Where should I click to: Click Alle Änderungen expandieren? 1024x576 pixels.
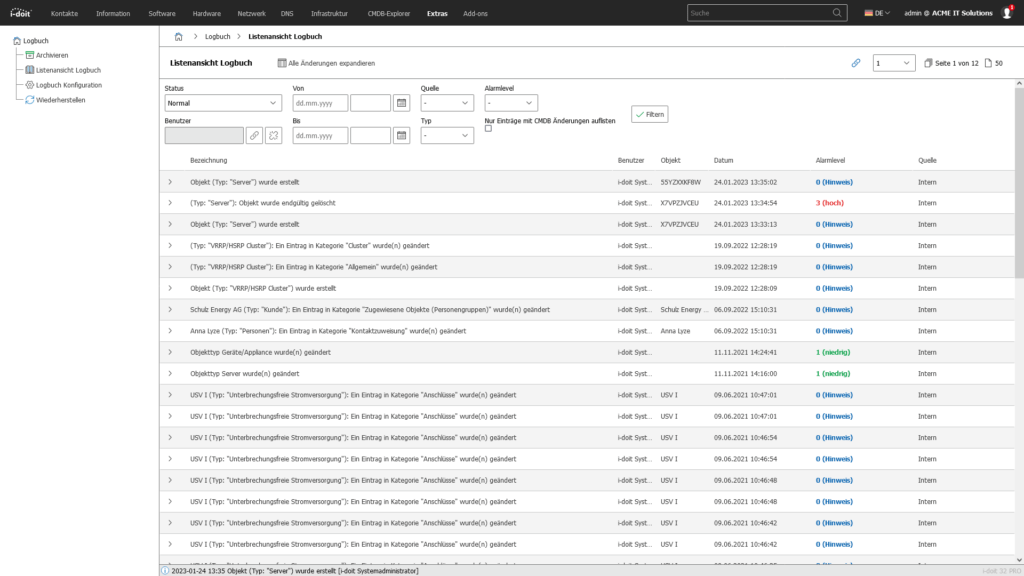(326, 63)
